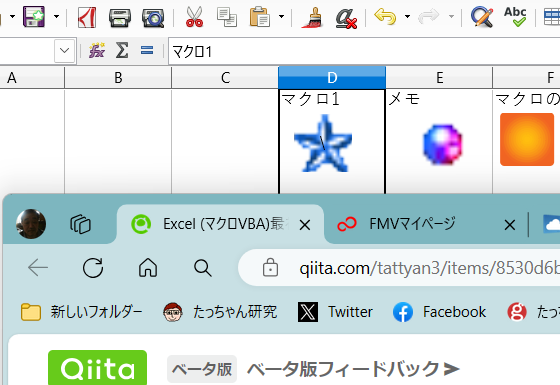Image resolution: width=560 pixels, height=385 pixels.
Task: Close the Excel (マクロVBA) tab
Action: (305, 225)
